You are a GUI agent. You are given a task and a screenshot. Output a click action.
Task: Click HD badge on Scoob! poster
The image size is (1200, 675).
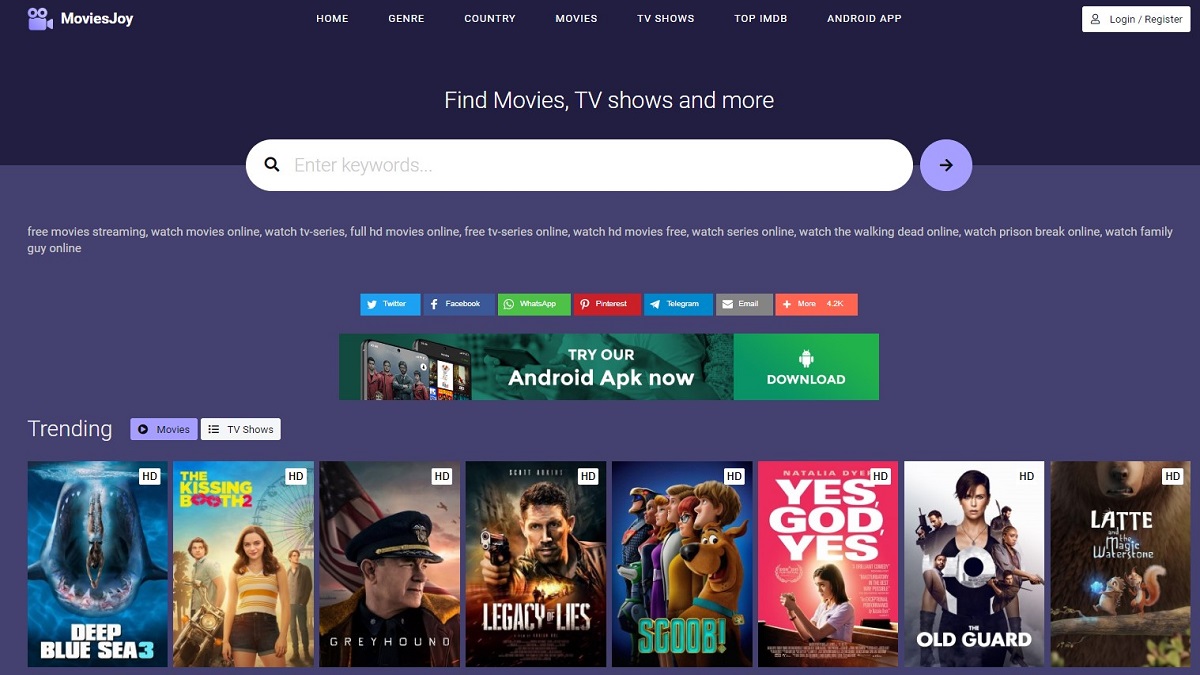(x=734, y=476)
